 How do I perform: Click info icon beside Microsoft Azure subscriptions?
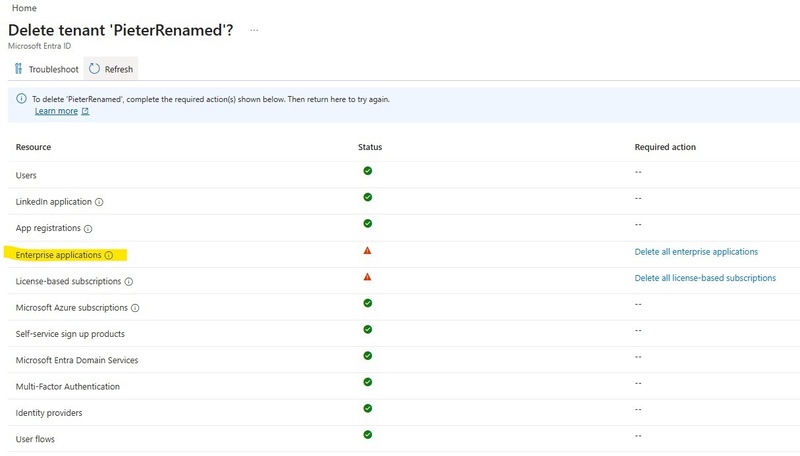(x=135, y=308)
